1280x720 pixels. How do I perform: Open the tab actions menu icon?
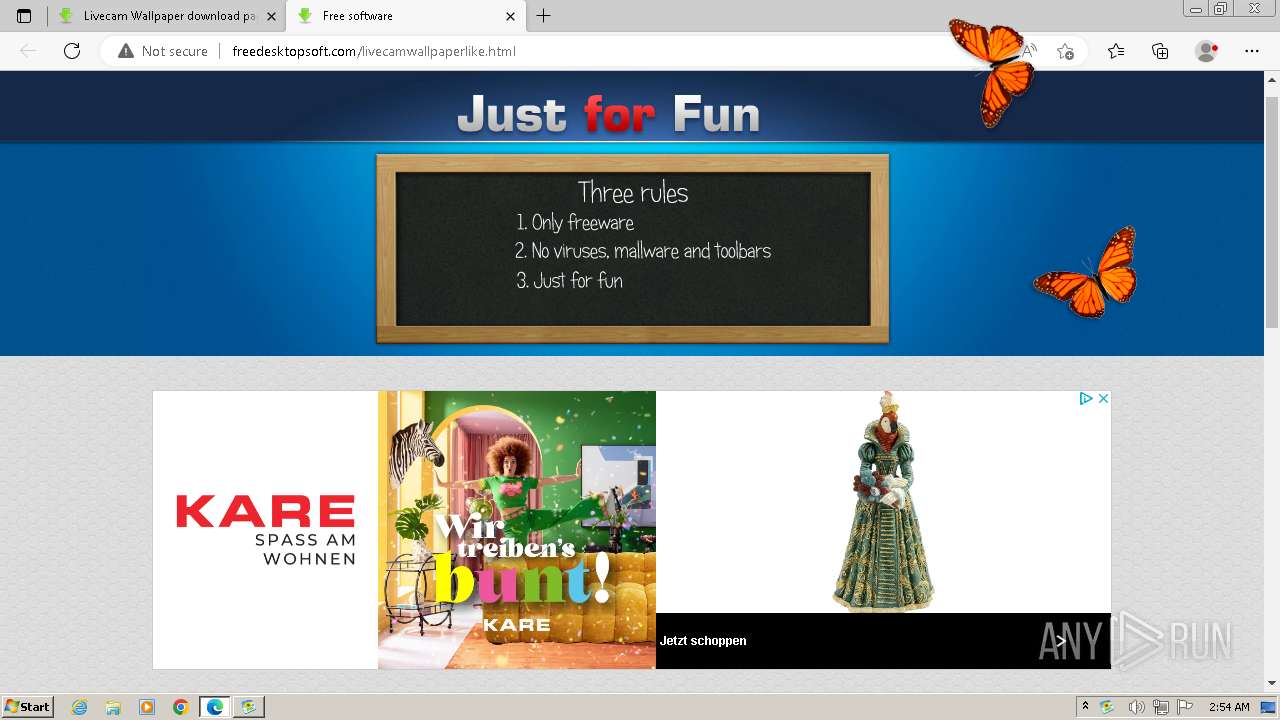pos(24,16)
